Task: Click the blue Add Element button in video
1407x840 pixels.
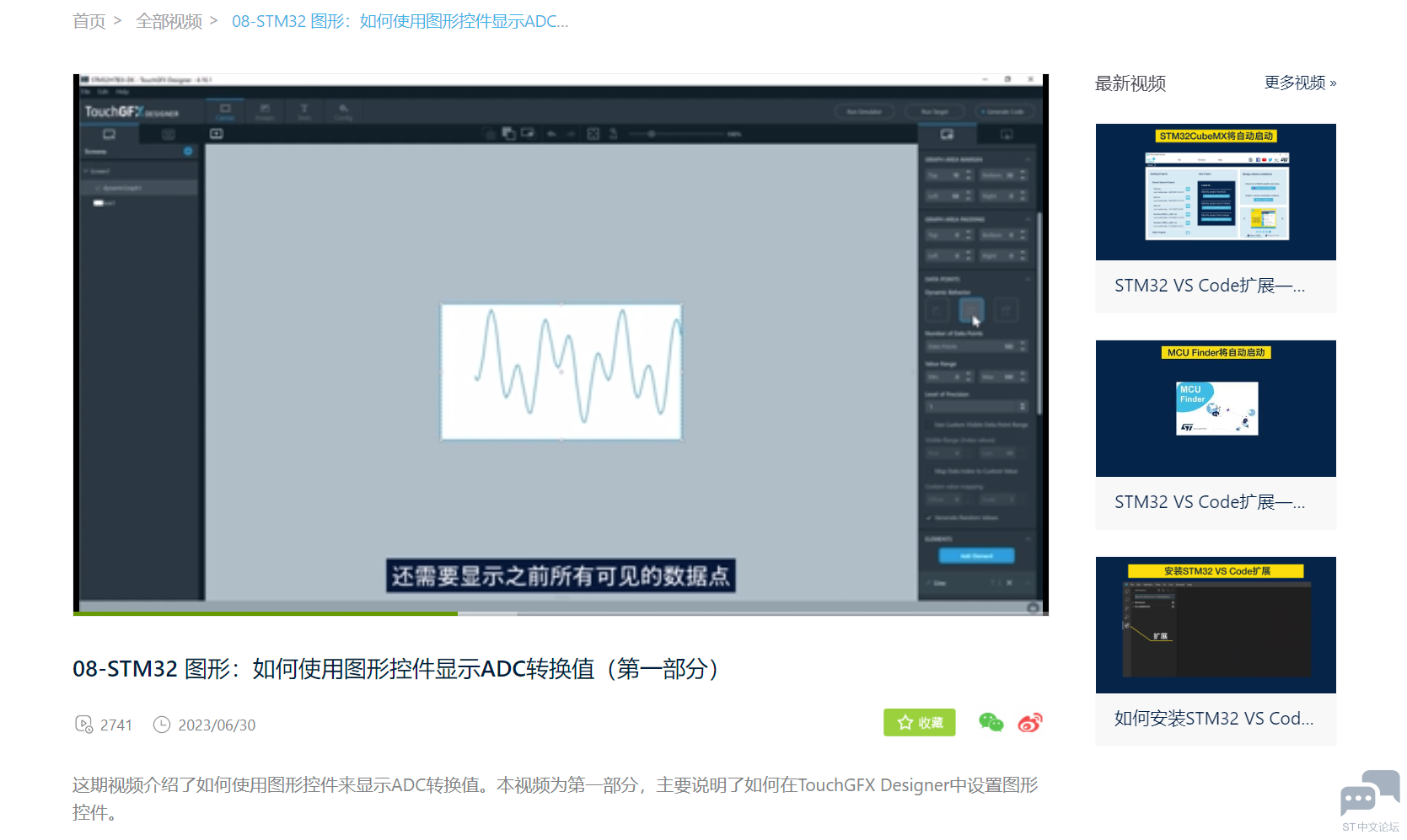Action: [977, 556]
